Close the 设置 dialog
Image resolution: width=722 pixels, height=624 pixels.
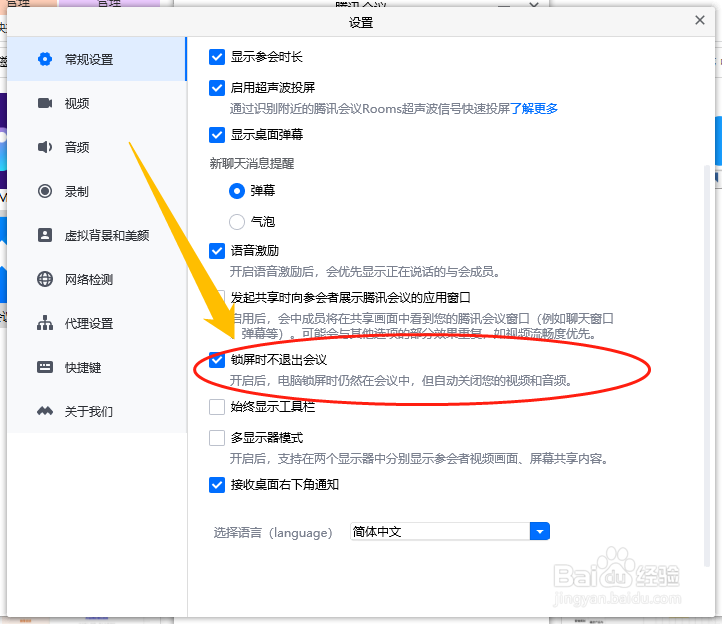pyautogui.click(x=699, y=20)
